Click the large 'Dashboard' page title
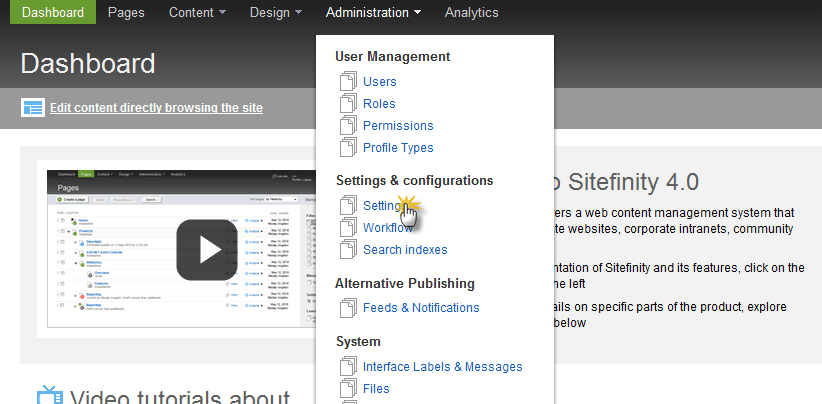 point(88,63)
